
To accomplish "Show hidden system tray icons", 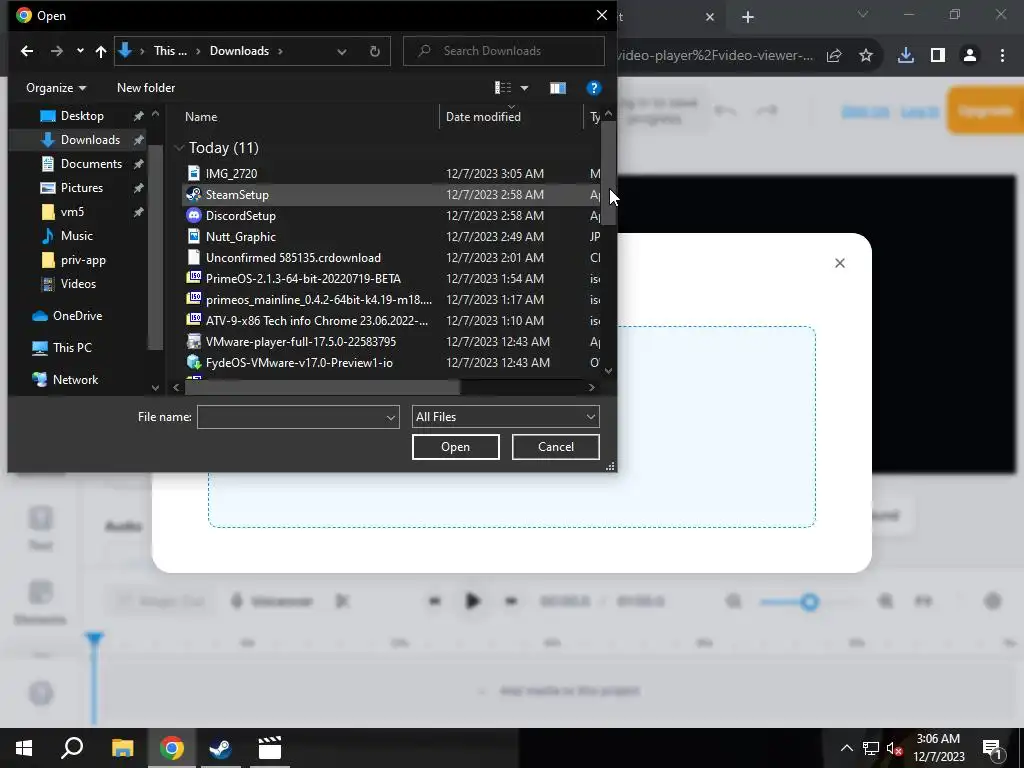I will coord(846,748).
